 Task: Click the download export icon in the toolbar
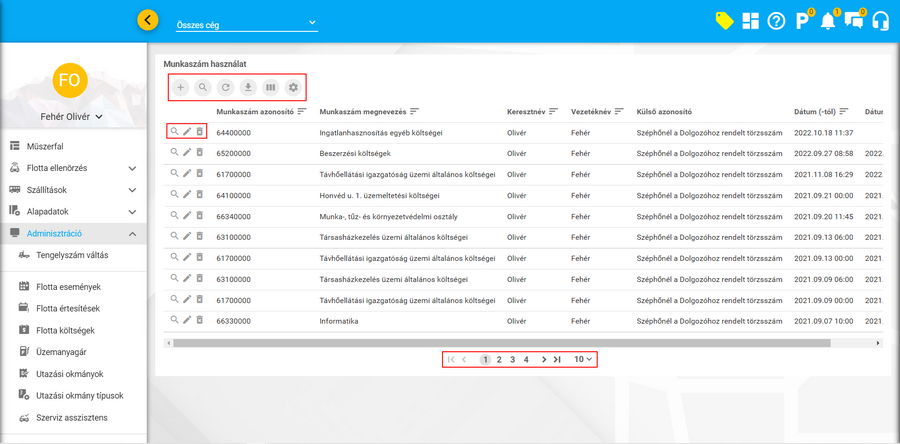(248, 88)
